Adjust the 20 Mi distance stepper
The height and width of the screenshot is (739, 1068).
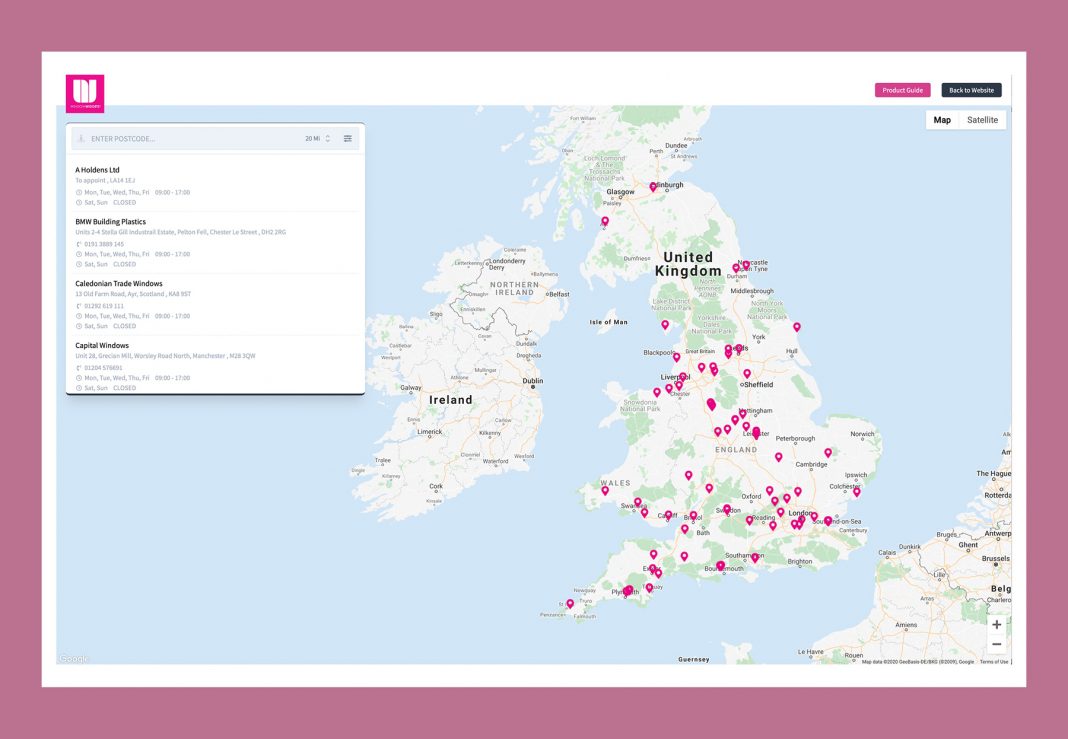328,139
